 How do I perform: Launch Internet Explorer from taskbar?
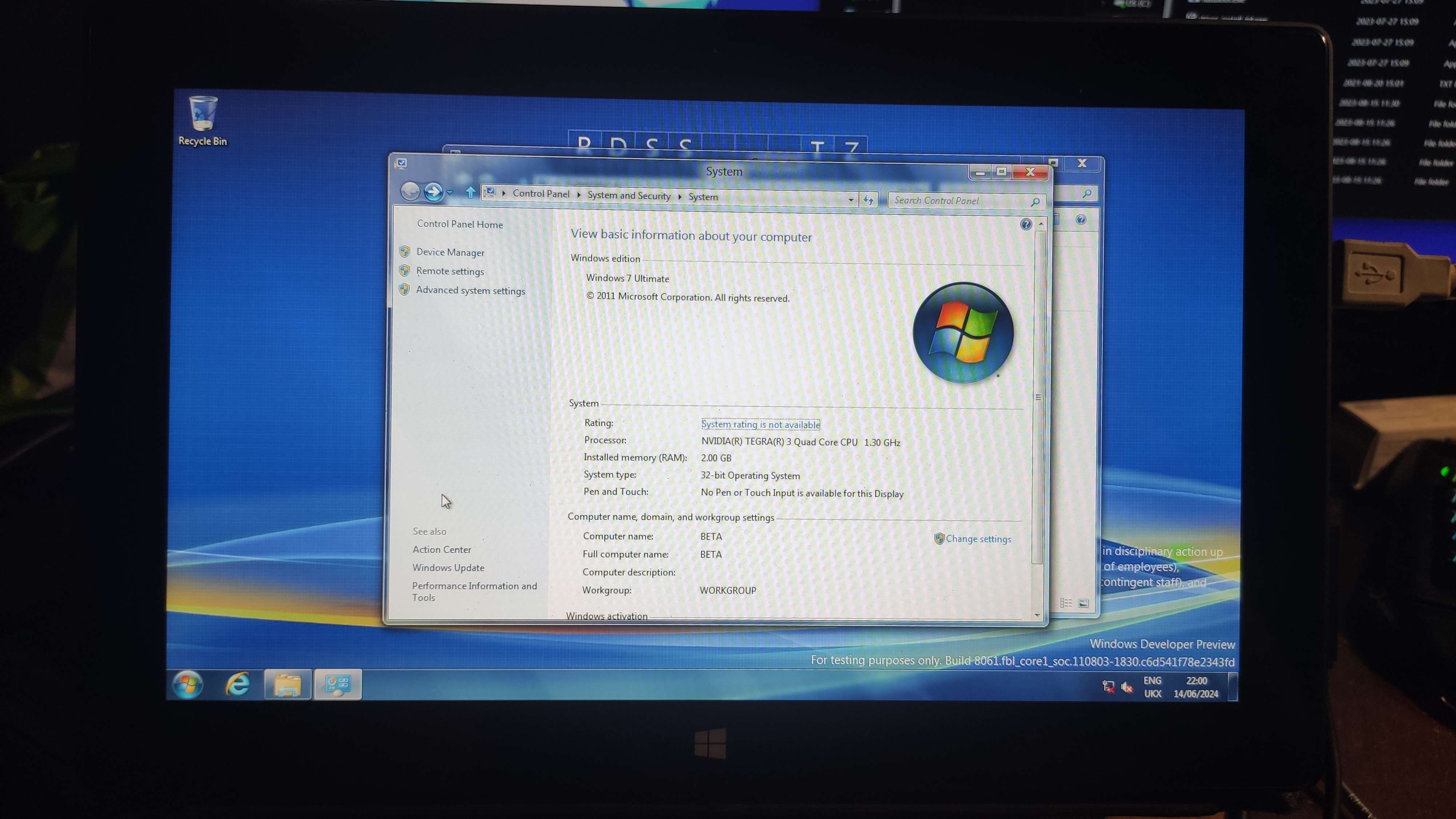point(238,684)
